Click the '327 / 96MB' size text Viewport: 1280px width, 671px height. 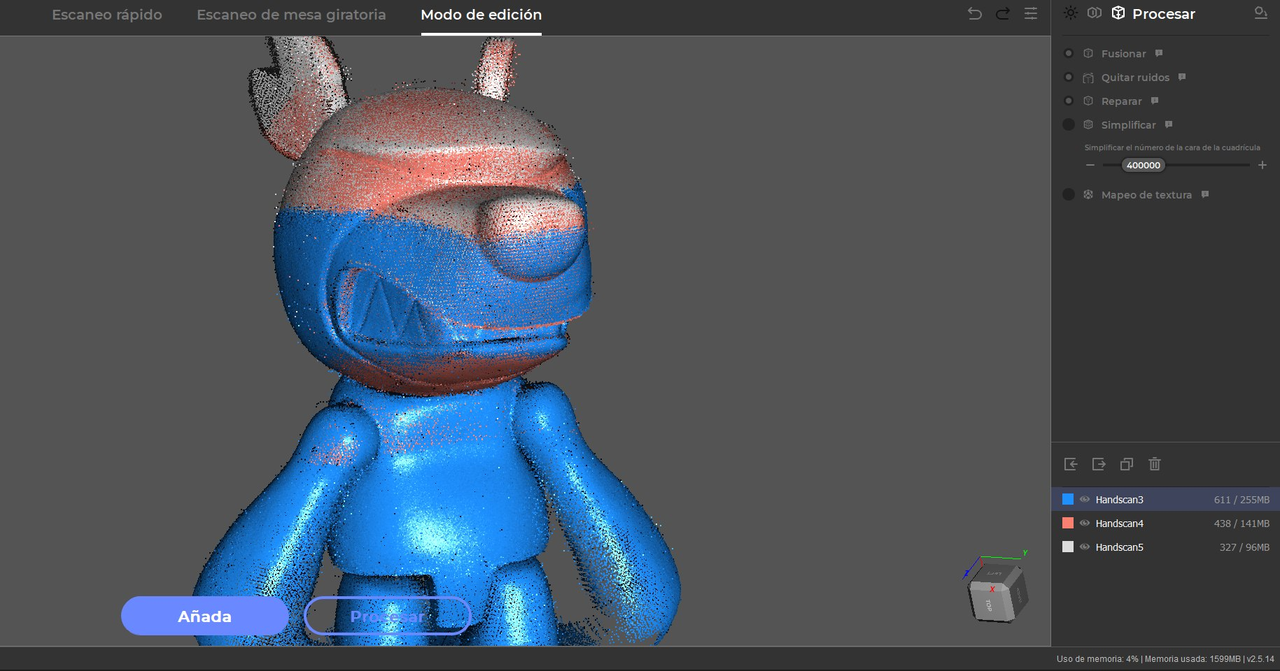1245,547
